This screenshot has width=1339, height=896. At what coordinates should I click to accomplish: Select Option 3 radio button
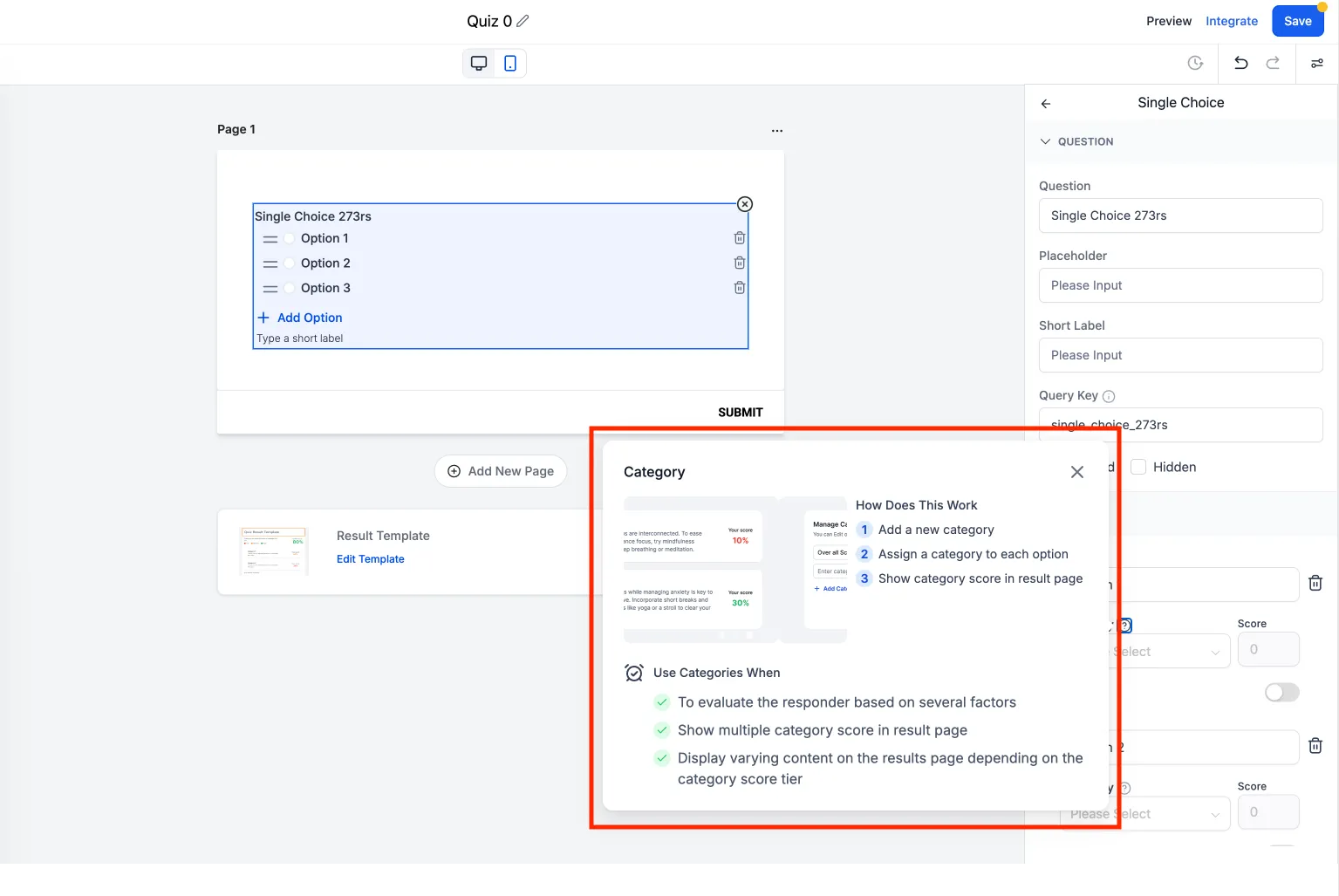pos(290,288)
